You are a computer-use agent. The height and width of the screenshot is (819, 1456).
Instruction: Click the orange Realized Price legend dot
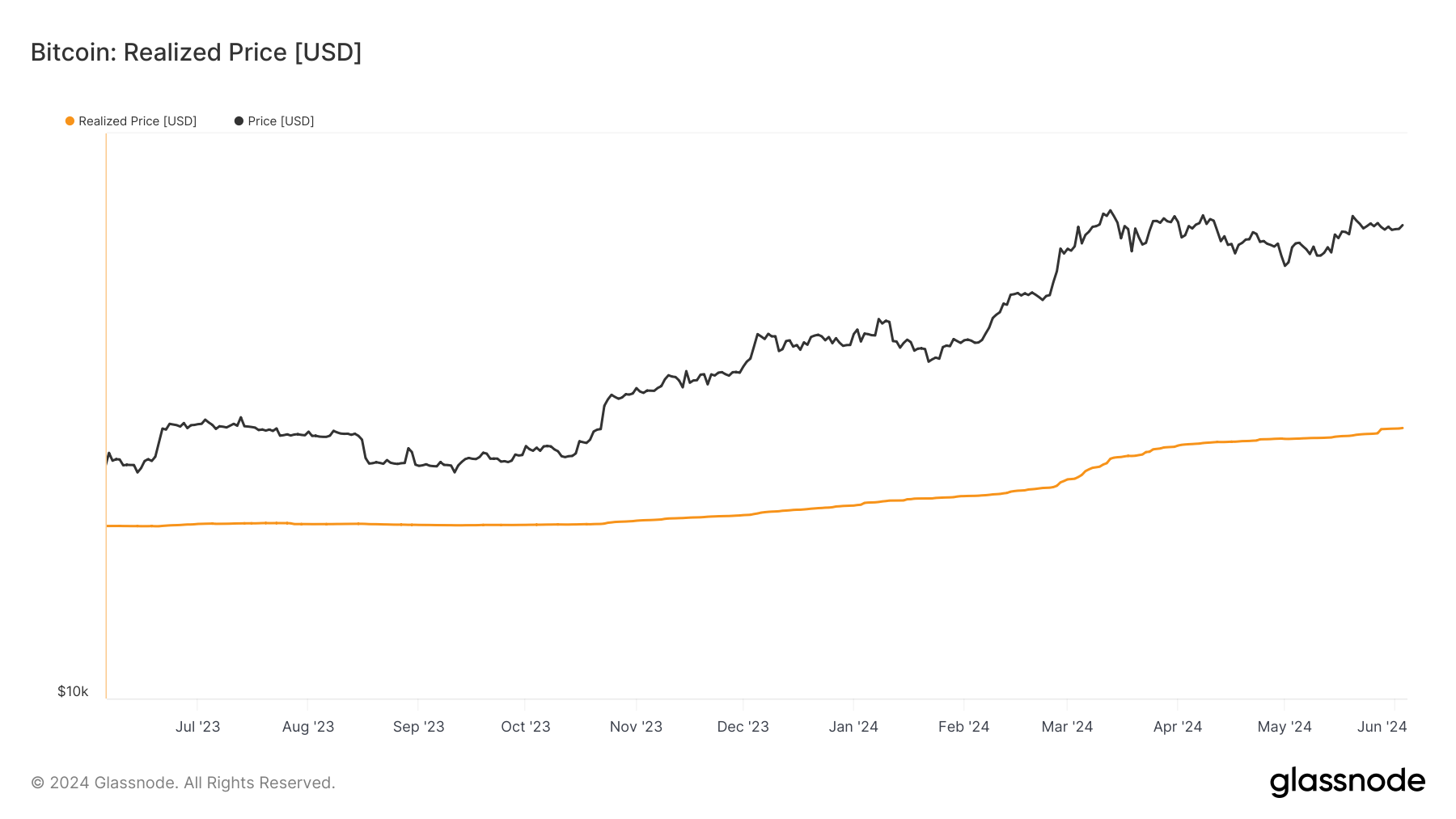pyautogui.click(x=70, y=121)
